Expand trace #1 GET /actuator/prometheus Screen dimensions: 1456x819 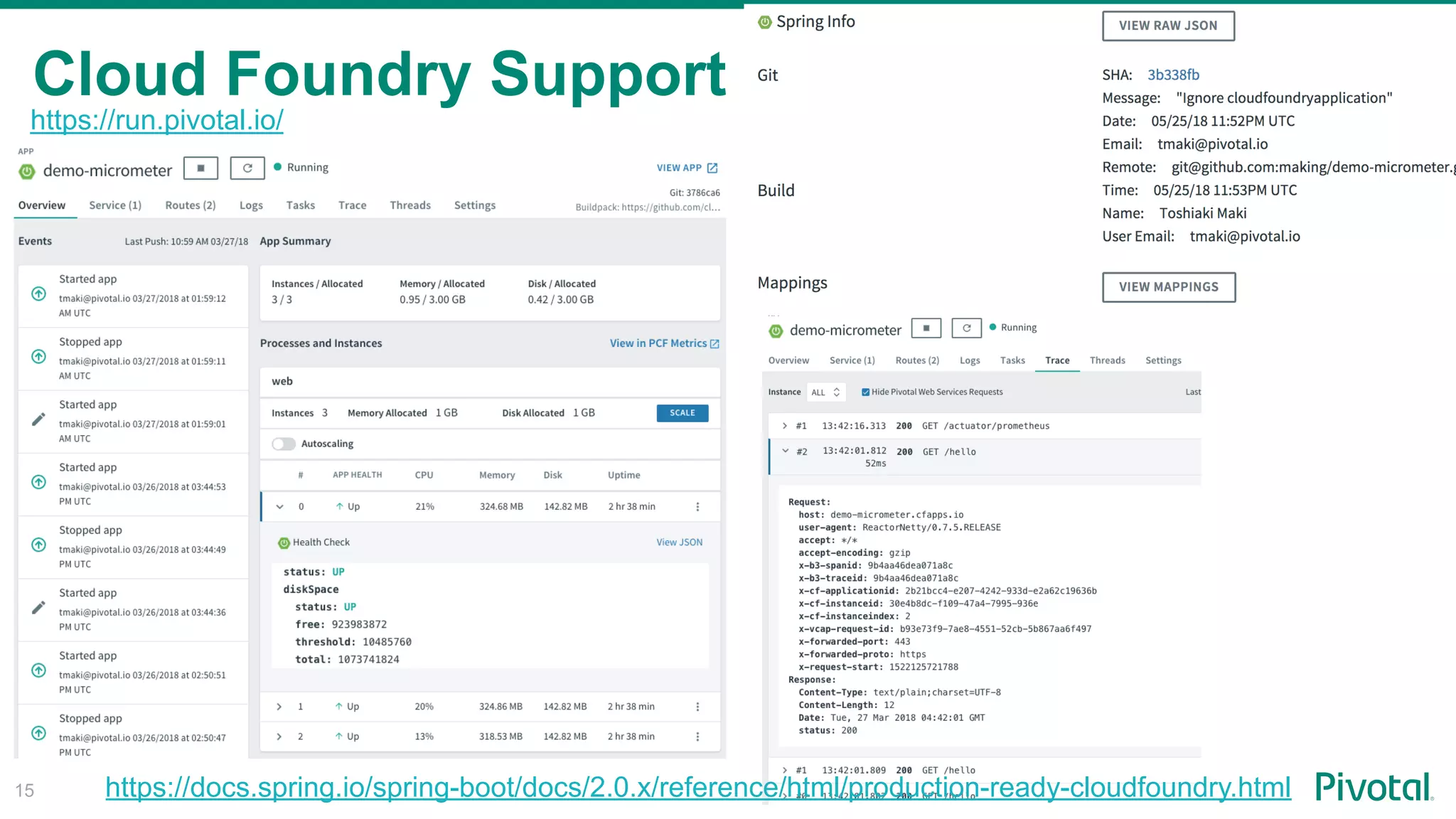tap(785, 426)
